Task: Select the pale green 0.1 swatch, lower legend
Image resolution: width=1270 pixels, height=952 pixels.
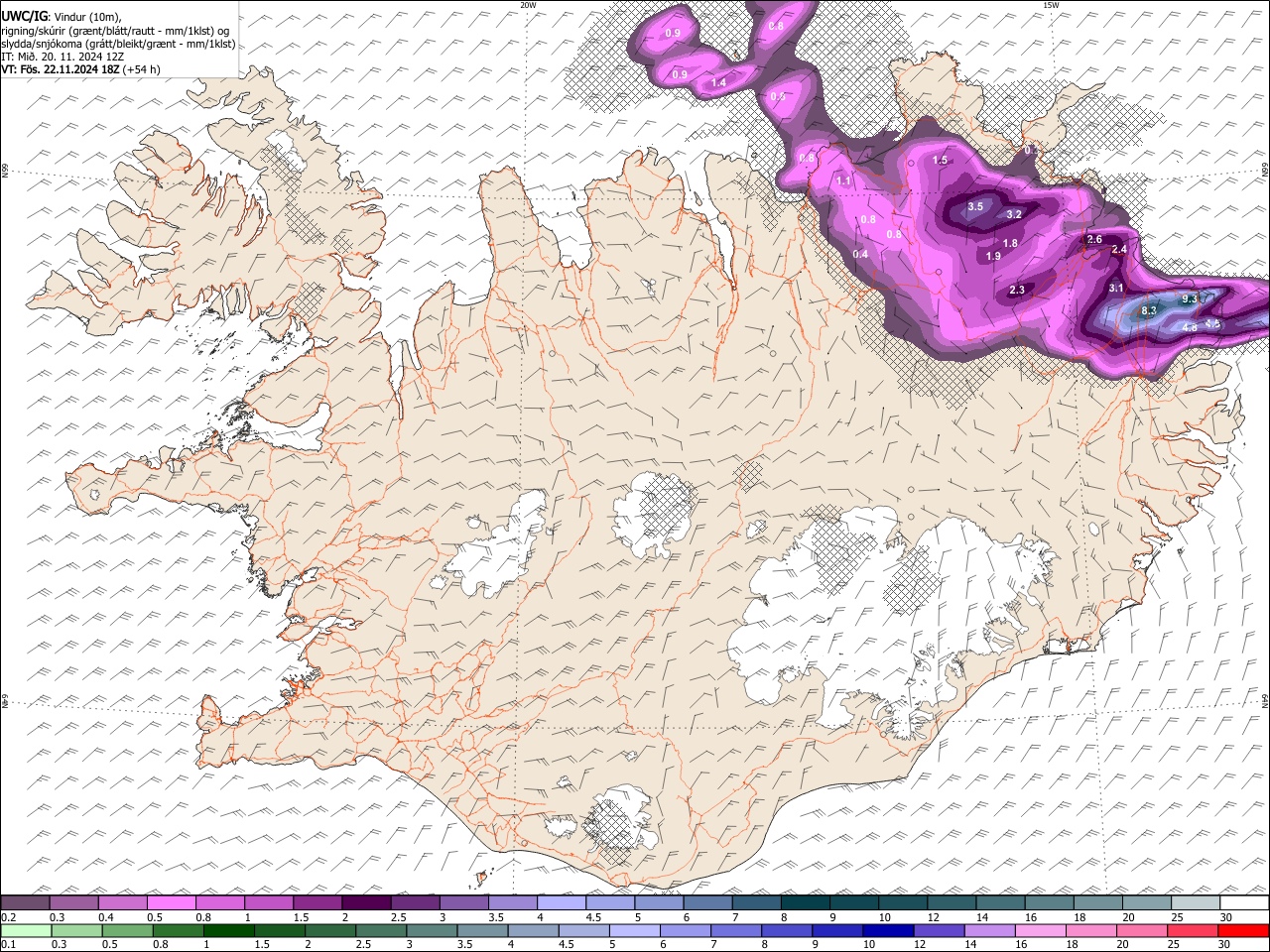Action: pyautogui.click(x=25, y=930)
